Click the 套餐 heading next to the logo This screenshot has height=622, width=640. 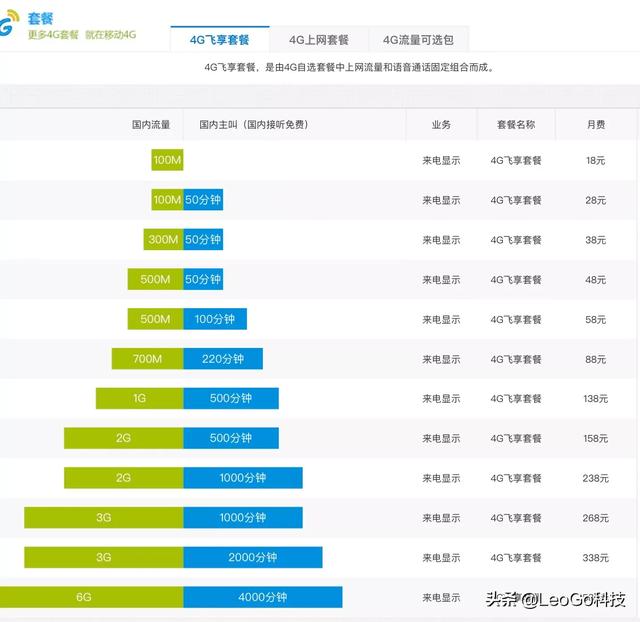[x=40, y=18]
